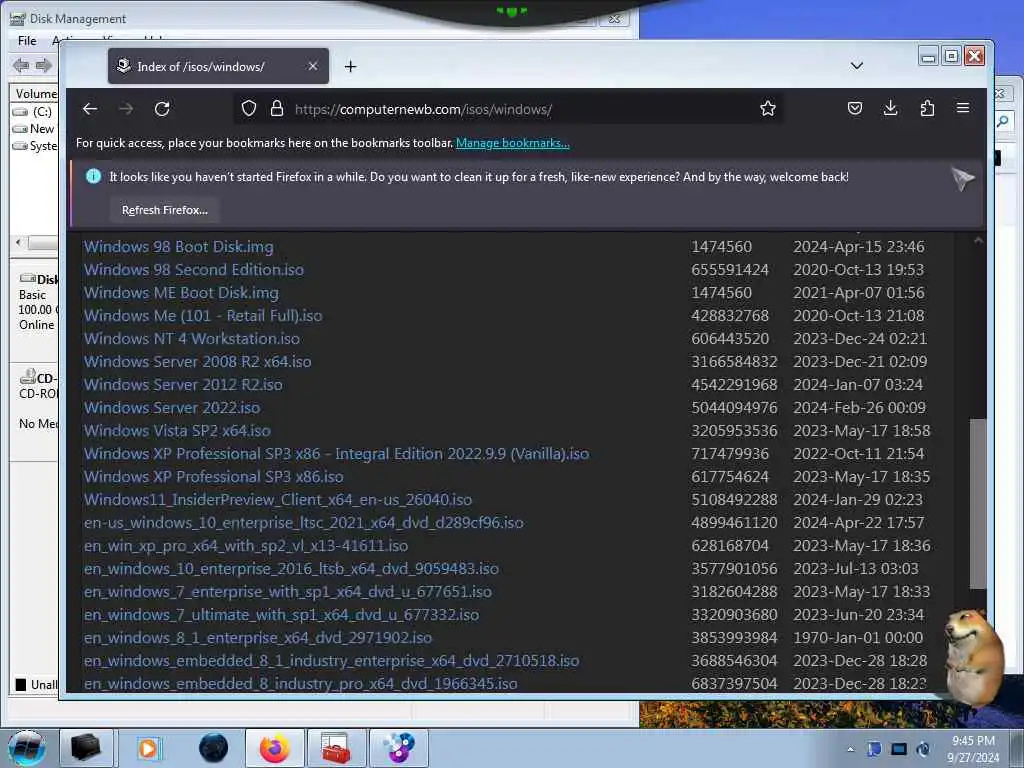Open Windows XP Professional SP3 x86.iso link

pyautogui.click(x=213, y=477)
